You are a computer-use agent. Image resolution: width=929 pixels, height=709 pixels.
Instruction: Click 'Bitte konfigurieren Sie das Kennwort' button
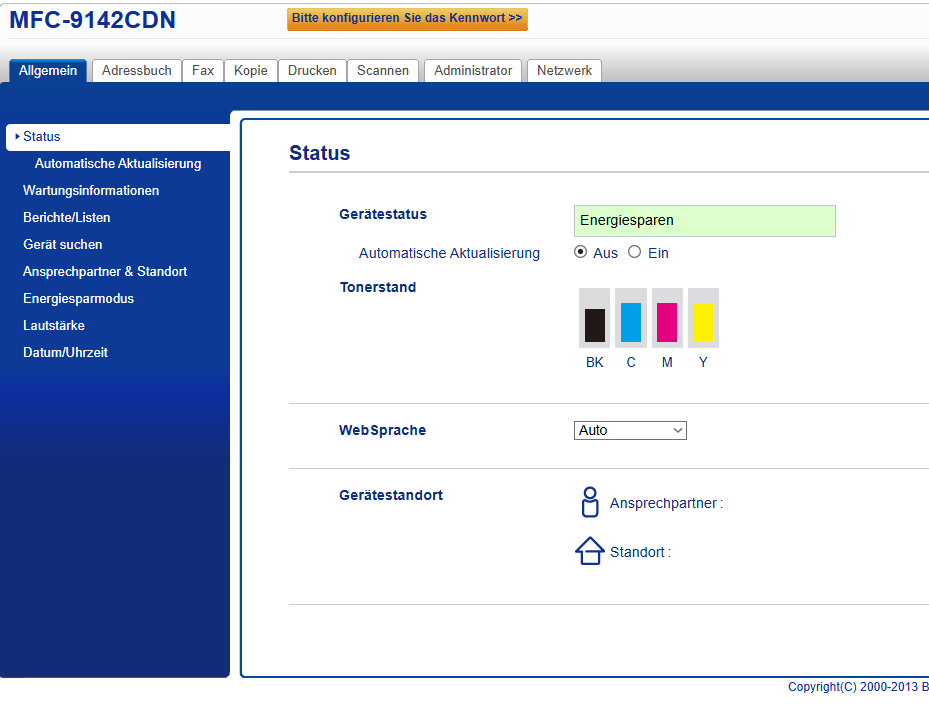point(407,18)
